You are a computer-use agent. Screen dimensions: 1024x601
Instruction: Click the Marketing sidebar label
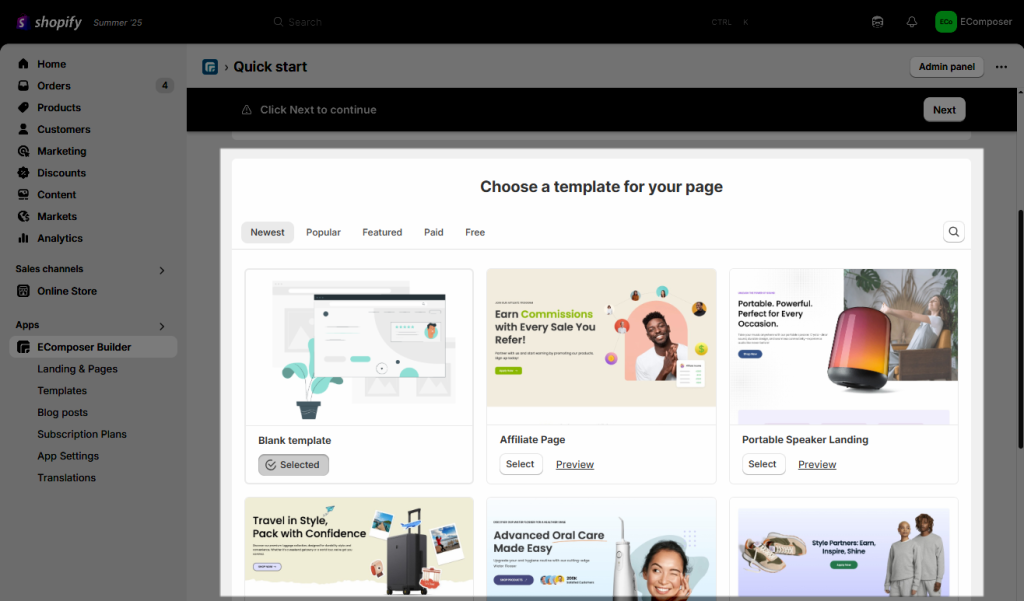(x=61, y=151)
